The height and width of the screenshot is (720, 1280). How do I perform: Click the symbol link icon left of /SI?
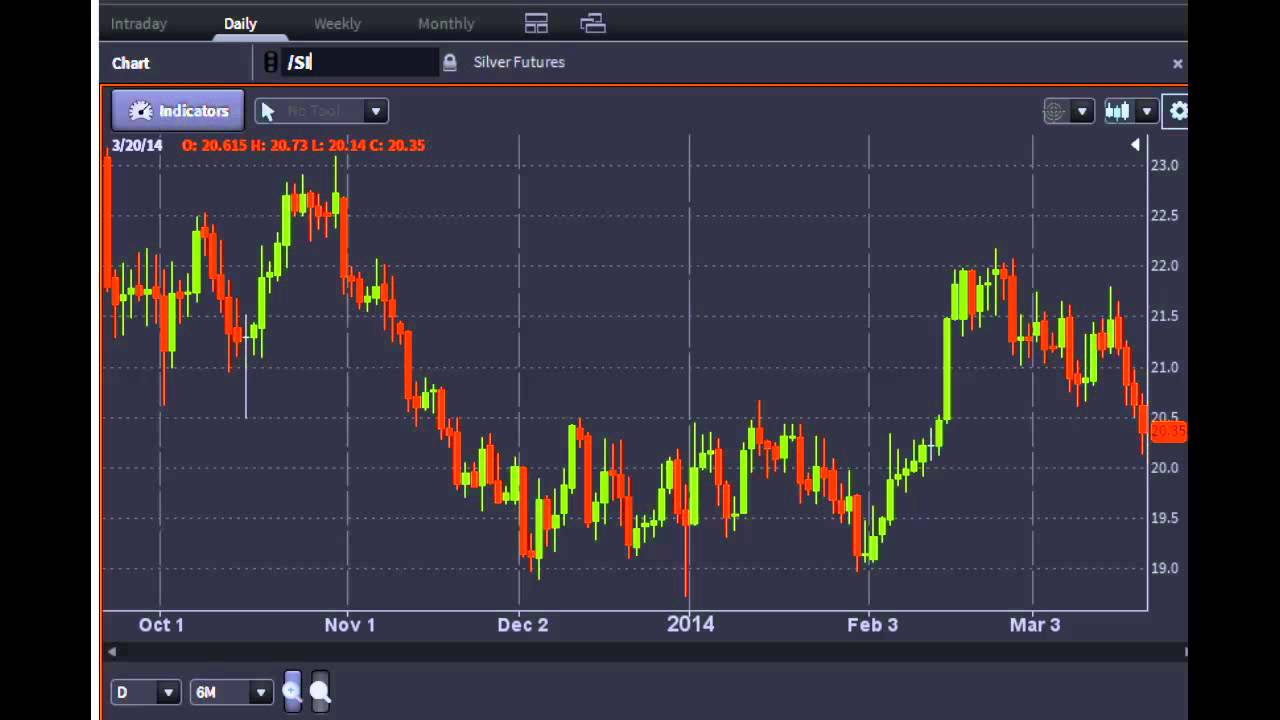click(x=270, y=62)
